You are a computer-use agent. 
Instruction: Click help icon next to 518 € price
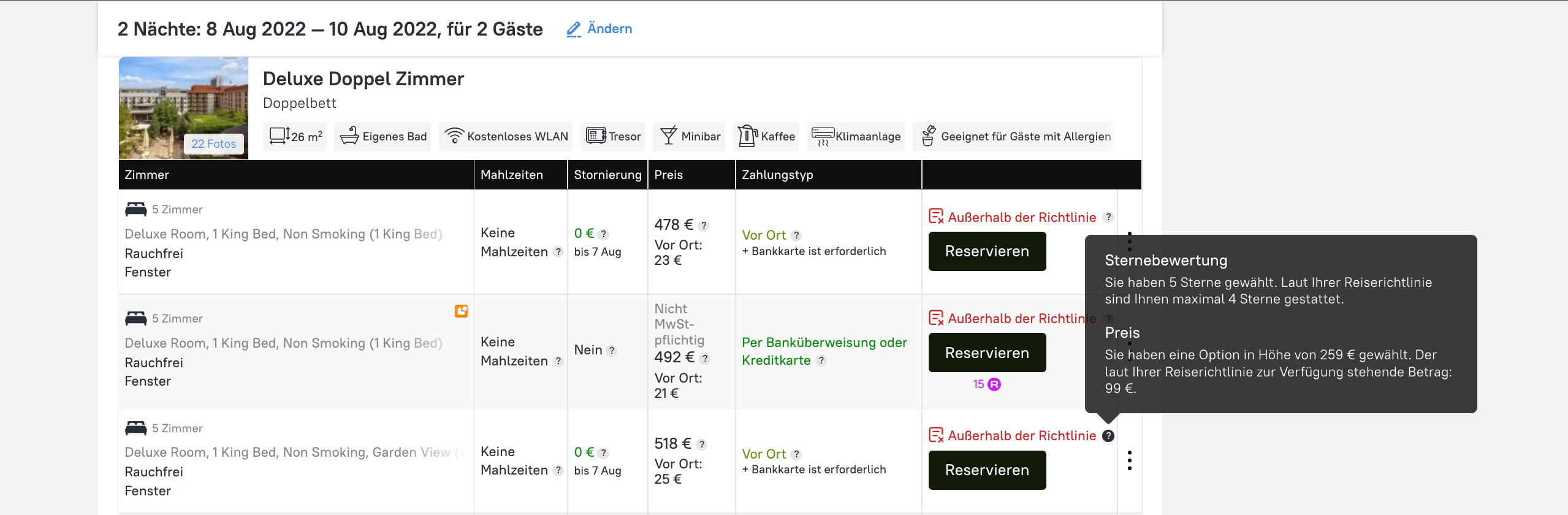[702, 444]
